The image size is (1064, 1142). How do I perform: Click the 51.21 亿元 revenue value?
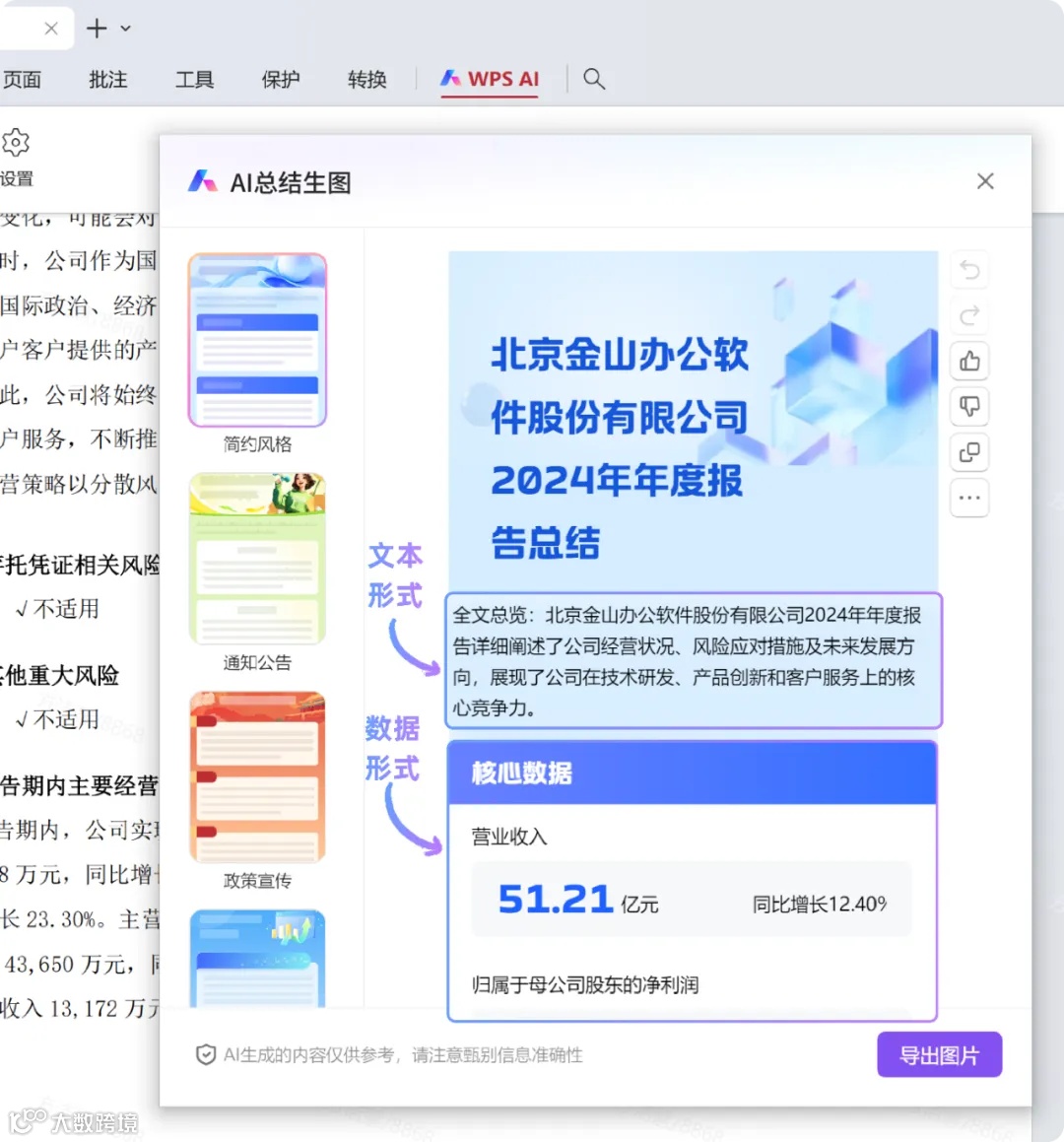[578, 900]
